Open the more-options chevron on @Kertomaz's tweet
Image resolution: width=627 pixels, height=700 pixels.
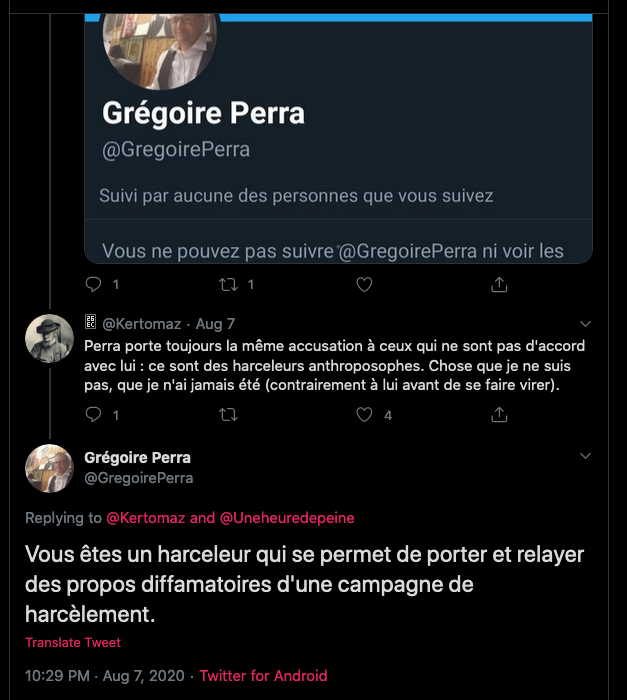pyautogui.click(x=586, y=324)
